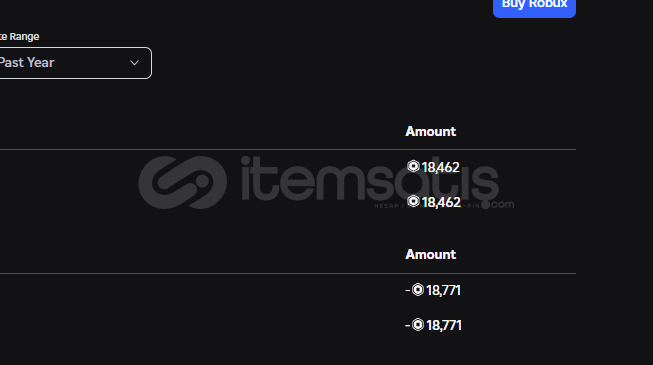Click the Date Range label
Screen dimensions: 653x365
[x=20, y=37]
